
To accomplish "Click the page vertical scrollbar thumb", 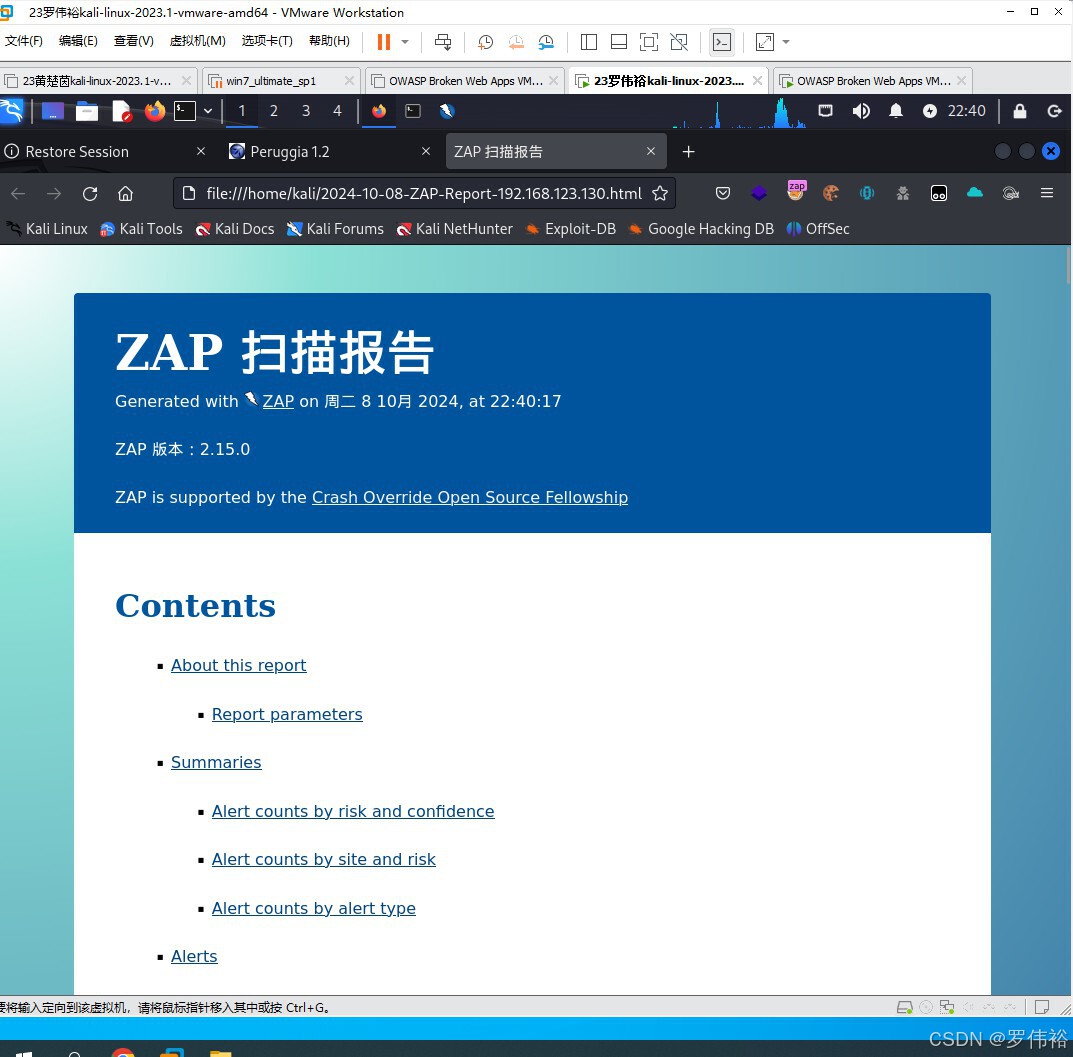I will [x=1068, y=265].
